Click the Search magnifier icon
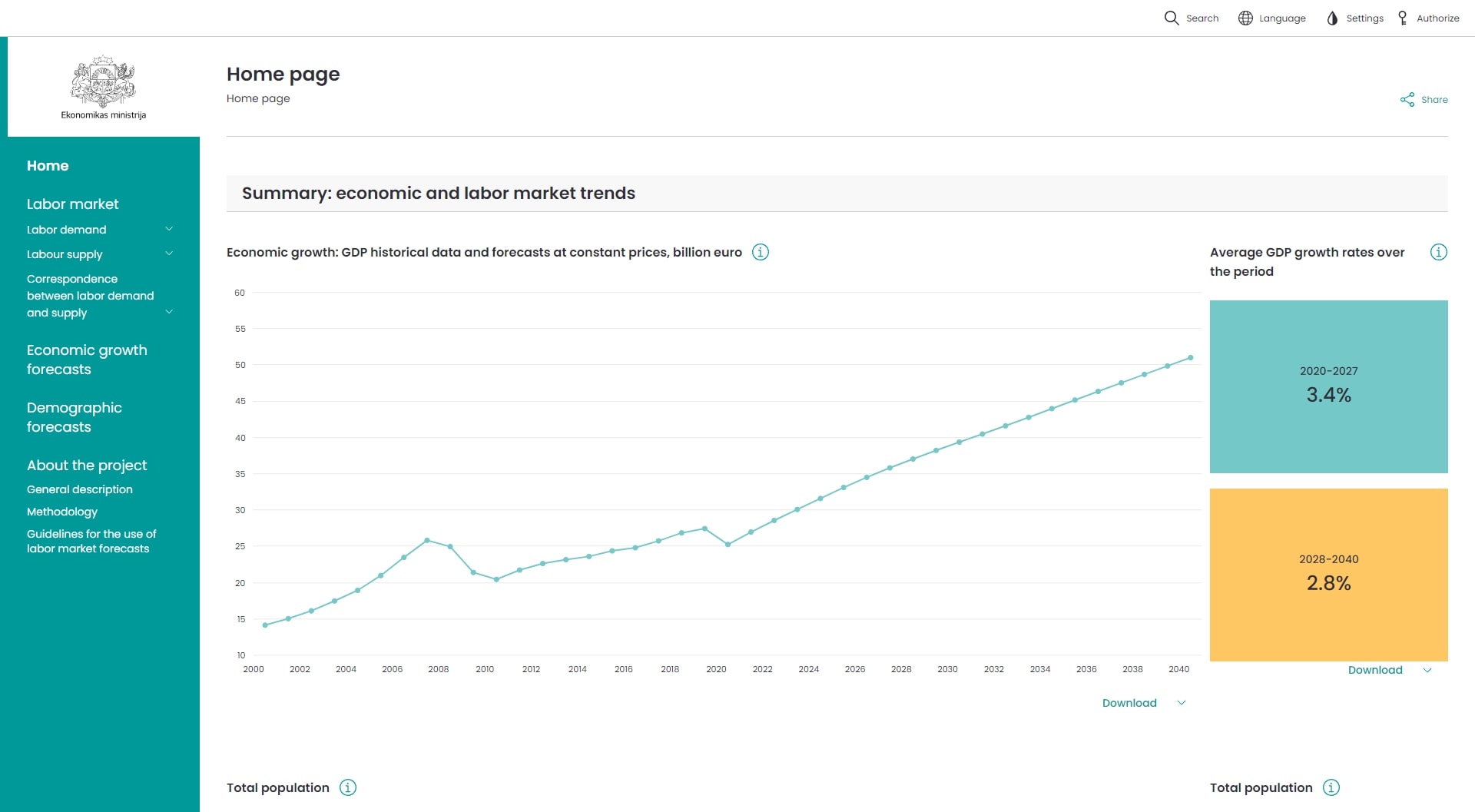The height and width of the screenshot is (812, 1475). pyautogui.click(x=1171, y=18)
